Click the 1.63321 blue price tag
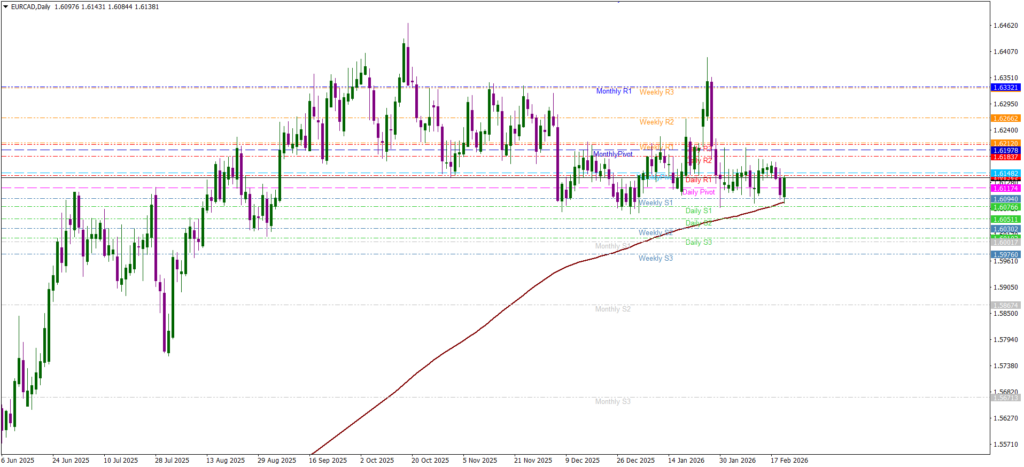This screenshot has height=467, width=1024. coord(1004,88)
